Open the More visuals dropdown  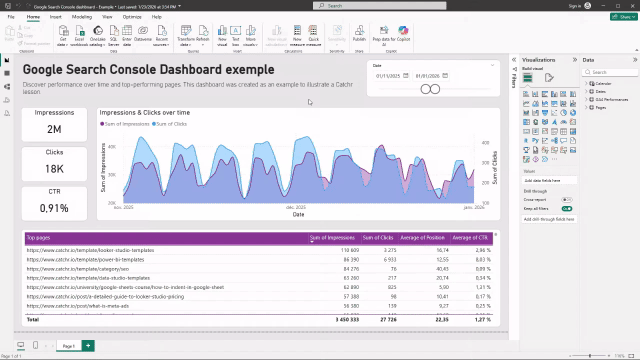pyautogui.click(x=251, y=36)
